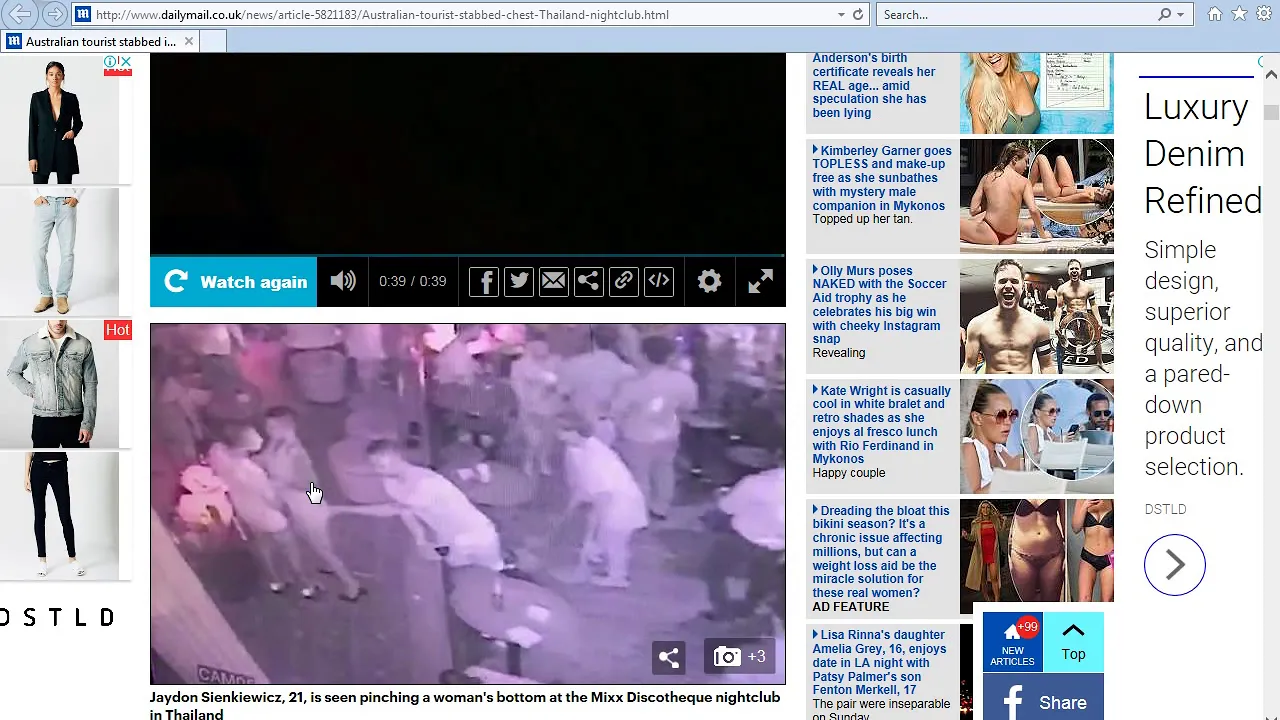This screenshot has height=720, width=1280.
Task: Share the nightclub image via share icon
Action: pos(669,657)
